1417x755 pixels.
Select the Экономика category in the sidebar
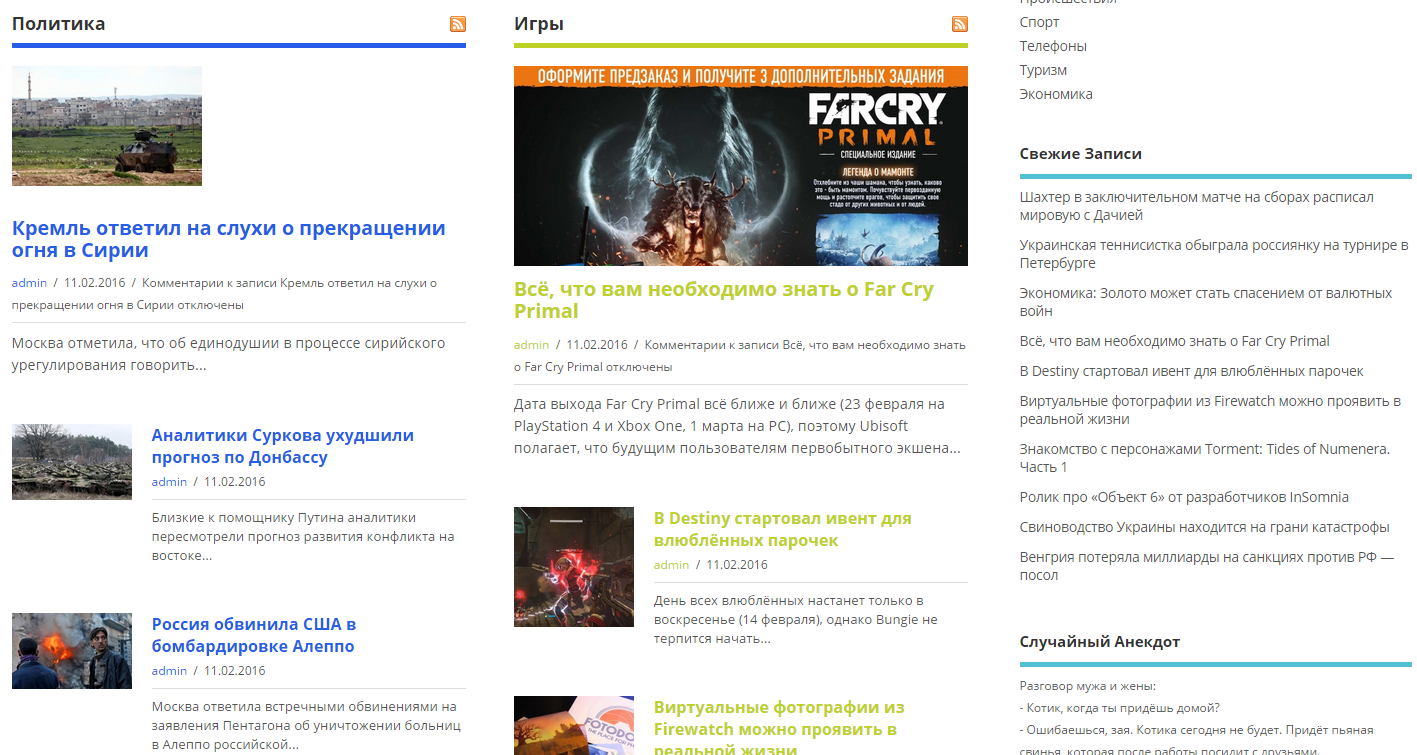coord(1056,94)
